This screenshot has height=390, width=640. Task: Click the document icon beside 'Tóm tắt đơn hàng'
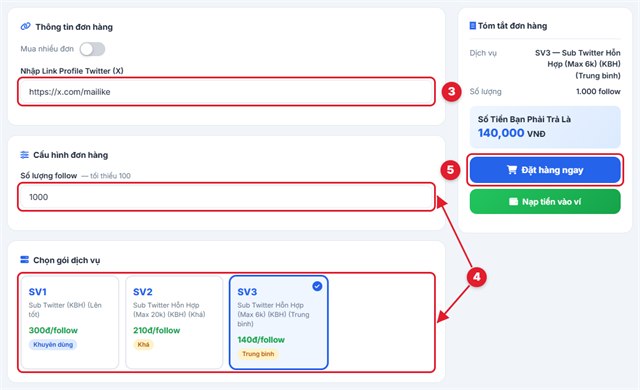[x=473, y=26]
